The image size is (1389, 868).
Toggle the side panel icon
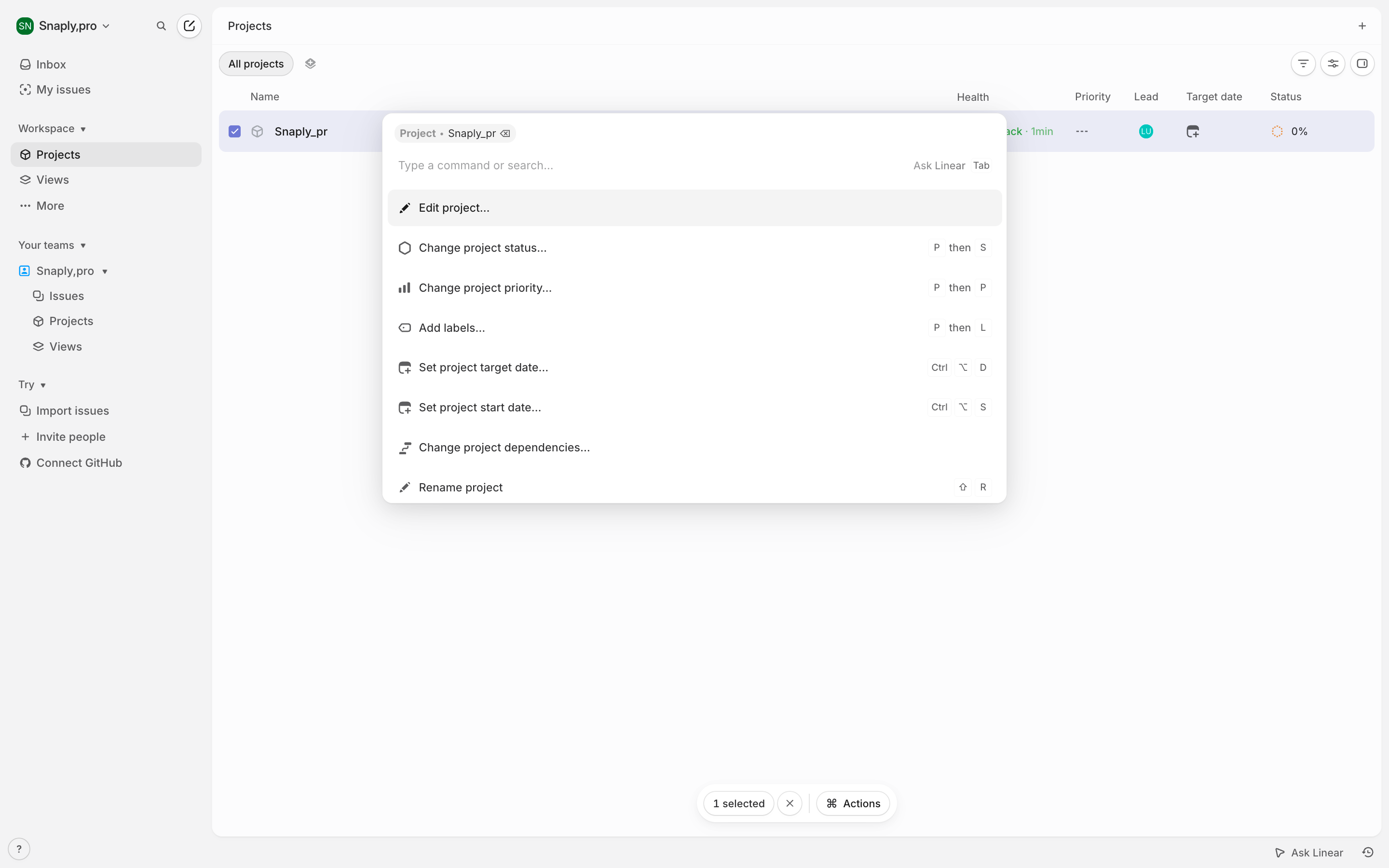click(x=1362, y=64)
